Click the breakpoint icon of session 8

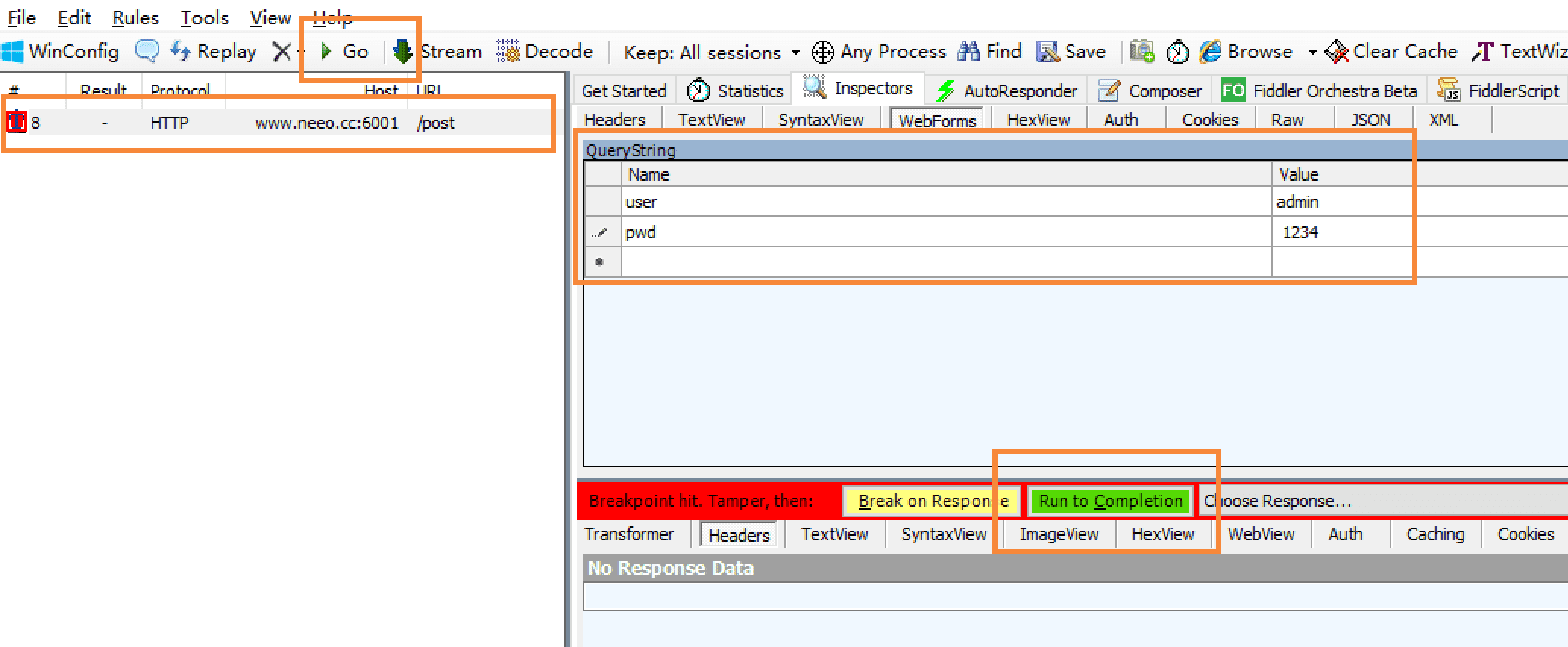[x=17, y=122]
